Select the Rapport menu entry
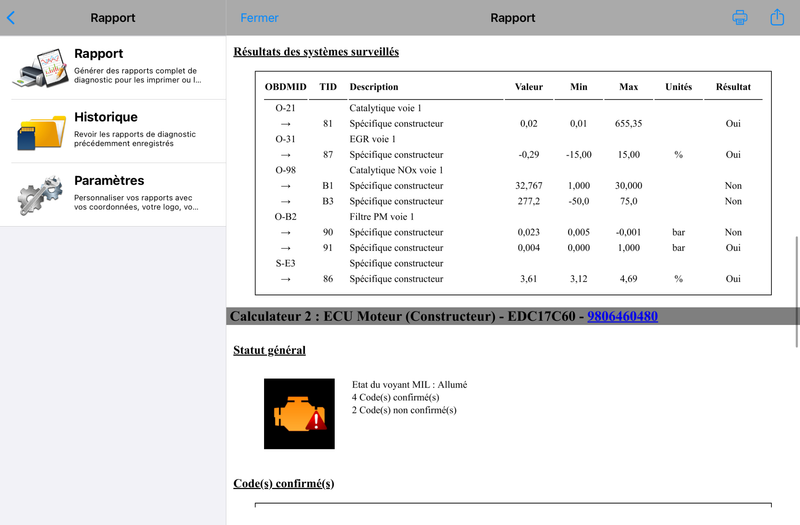Image resolution: width=800 pixels, height=525 pixels. 113,68
